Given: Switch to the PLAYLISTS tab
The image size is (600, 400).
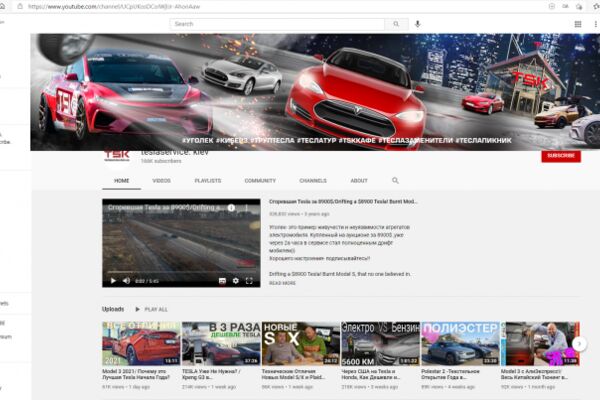Looking at the screenshot, I should [208, 181].
